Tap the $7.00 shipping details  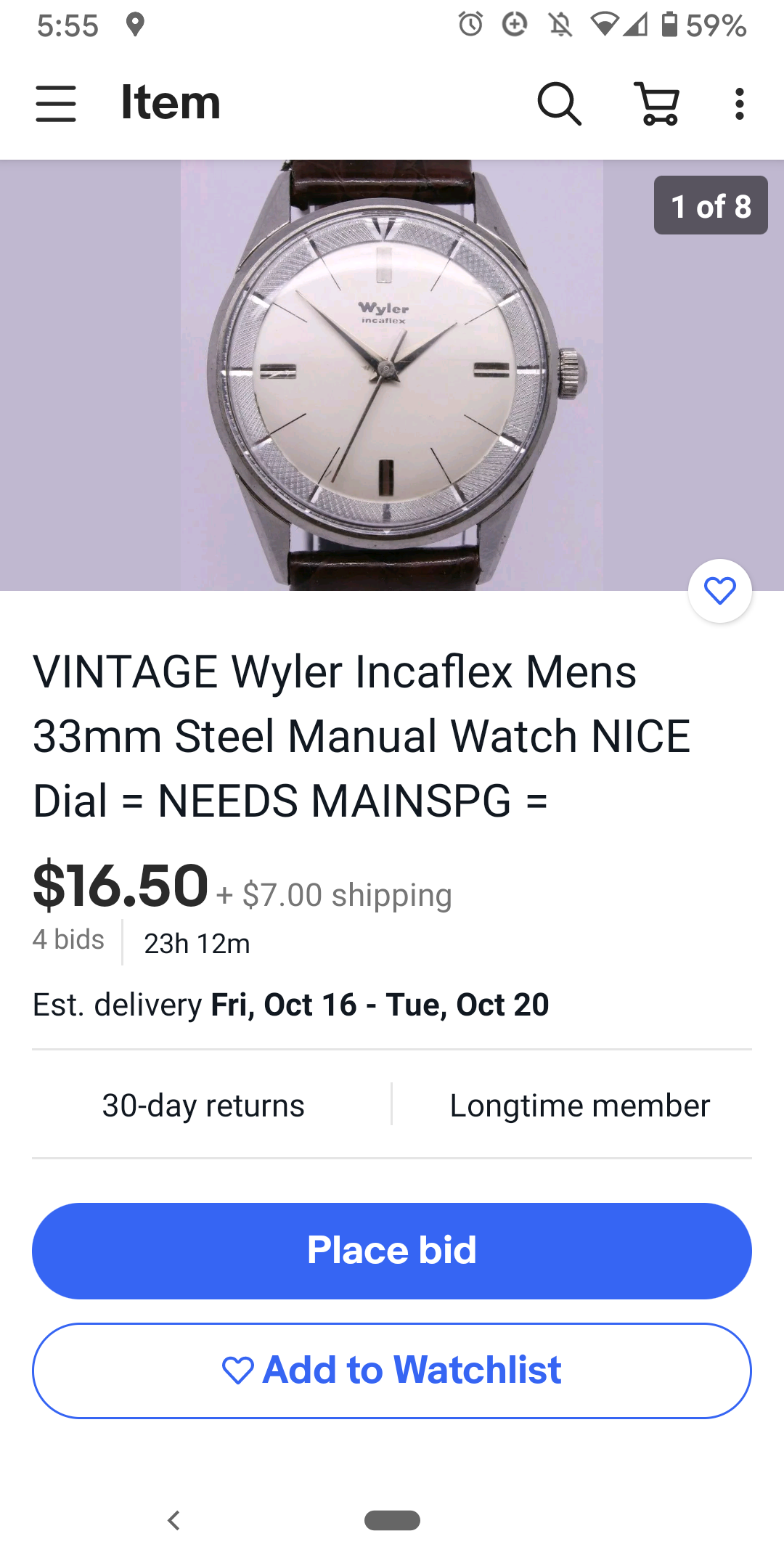pos(347,895)
